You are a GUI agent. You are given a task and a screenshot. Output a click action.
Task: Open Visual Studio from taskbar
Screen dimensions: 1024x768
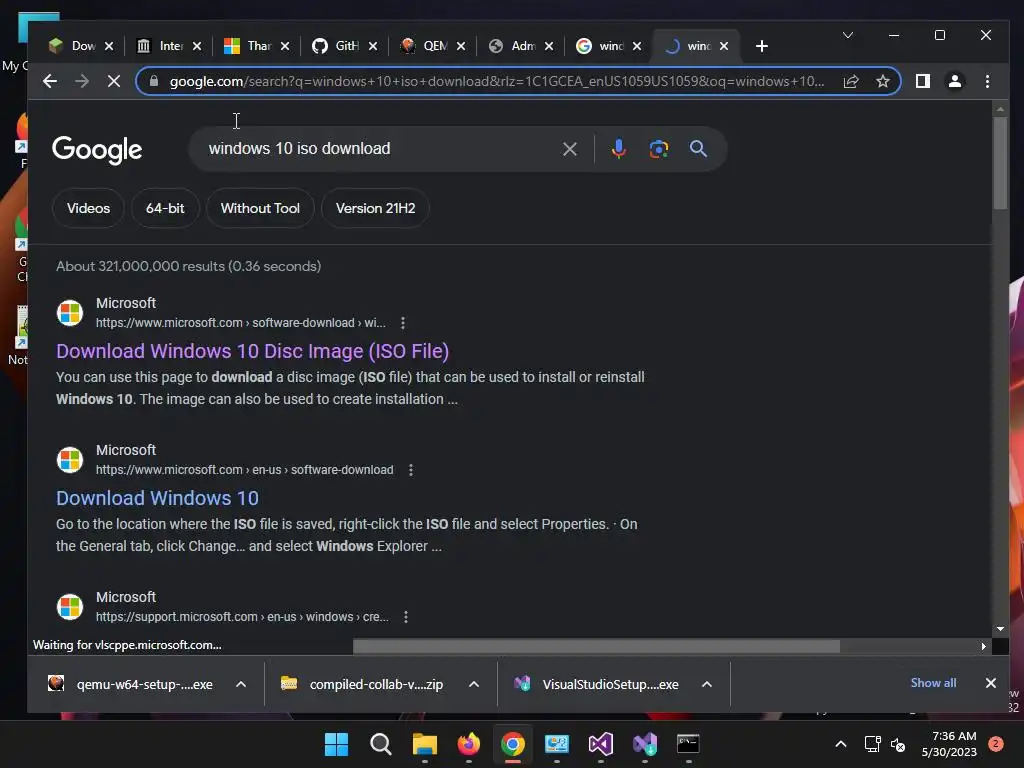point(600,744)
